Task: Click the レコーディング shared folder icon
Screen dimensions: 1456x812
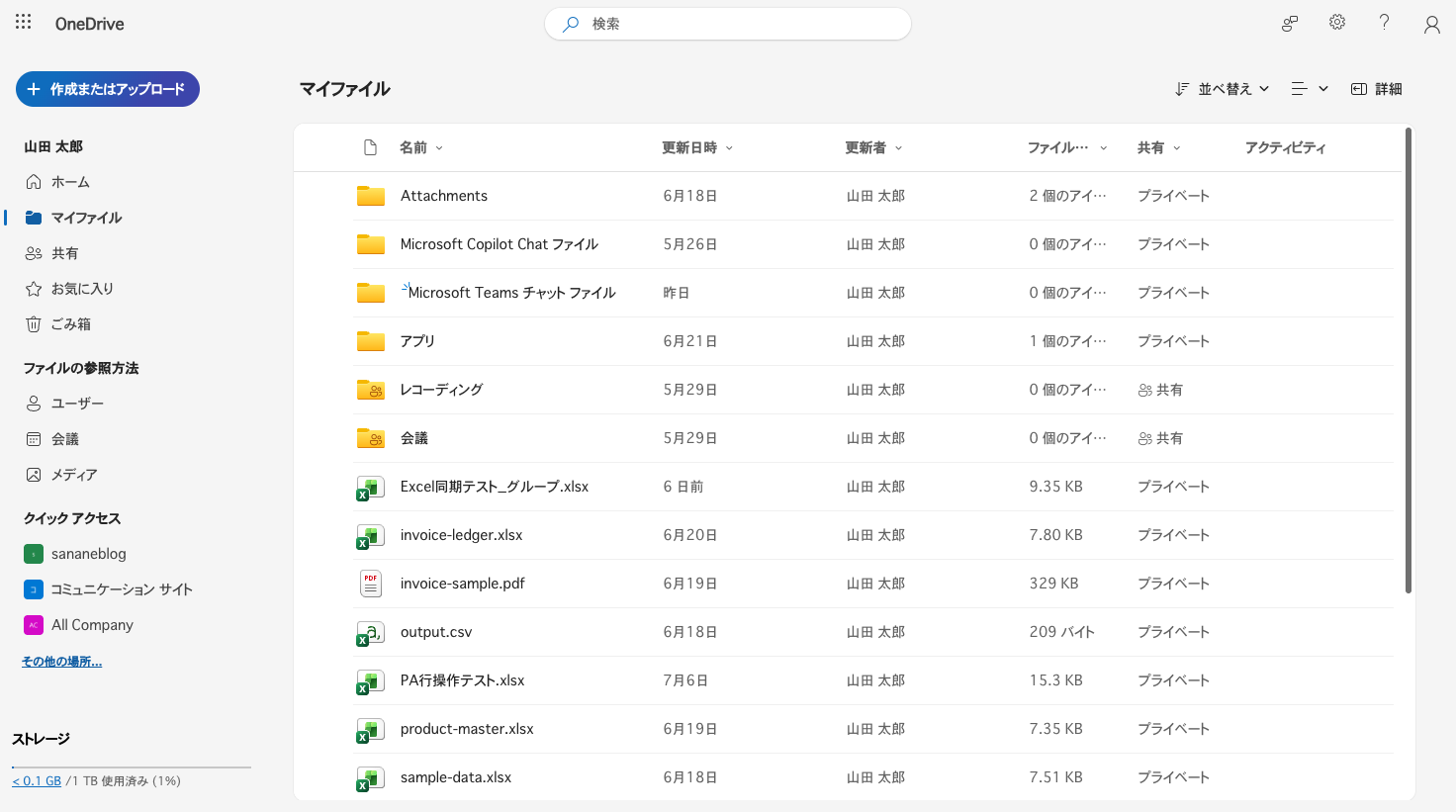Action: click(x=371, y=389)
